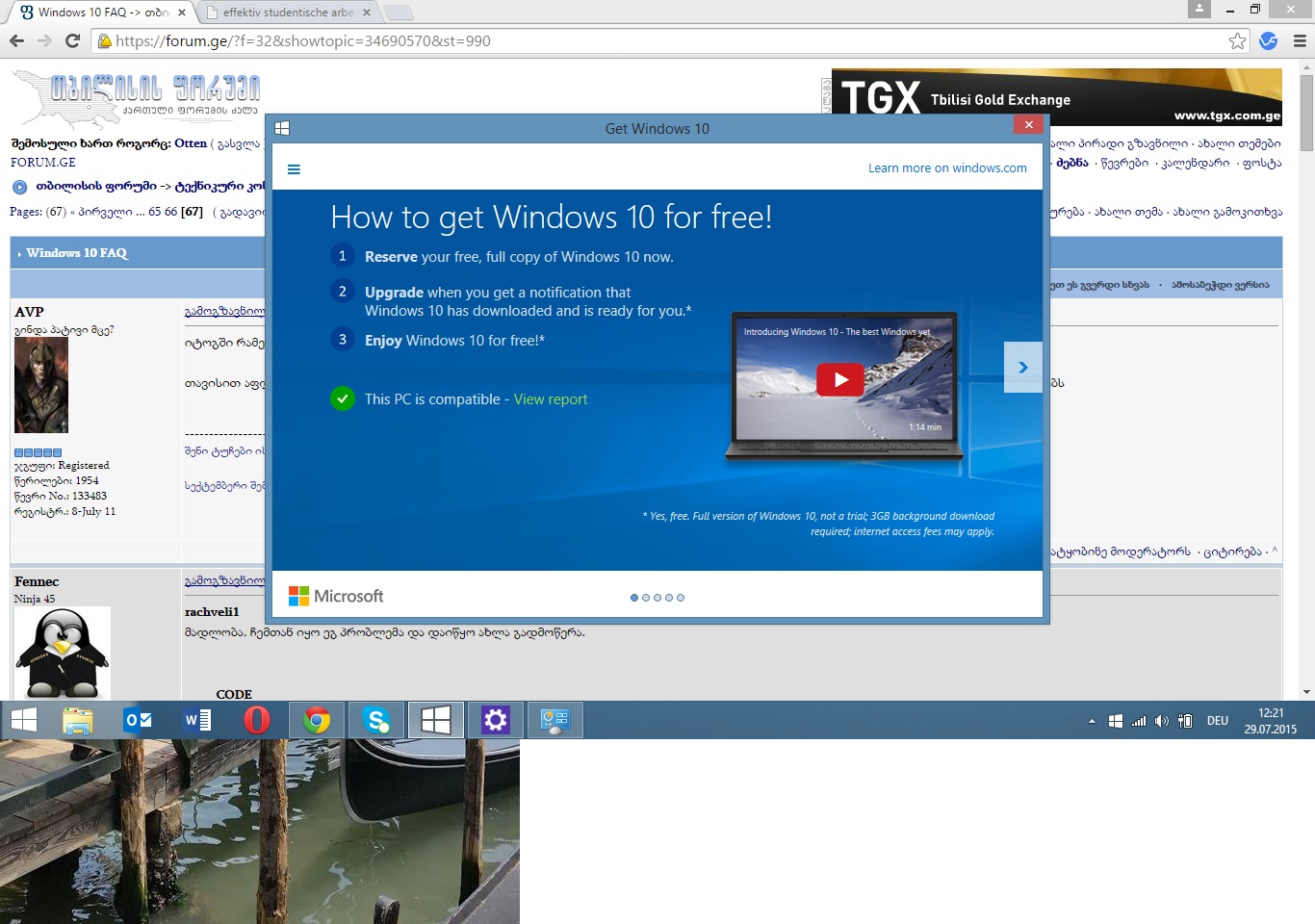Open Word from the taskbar

(x=197, y=720)
